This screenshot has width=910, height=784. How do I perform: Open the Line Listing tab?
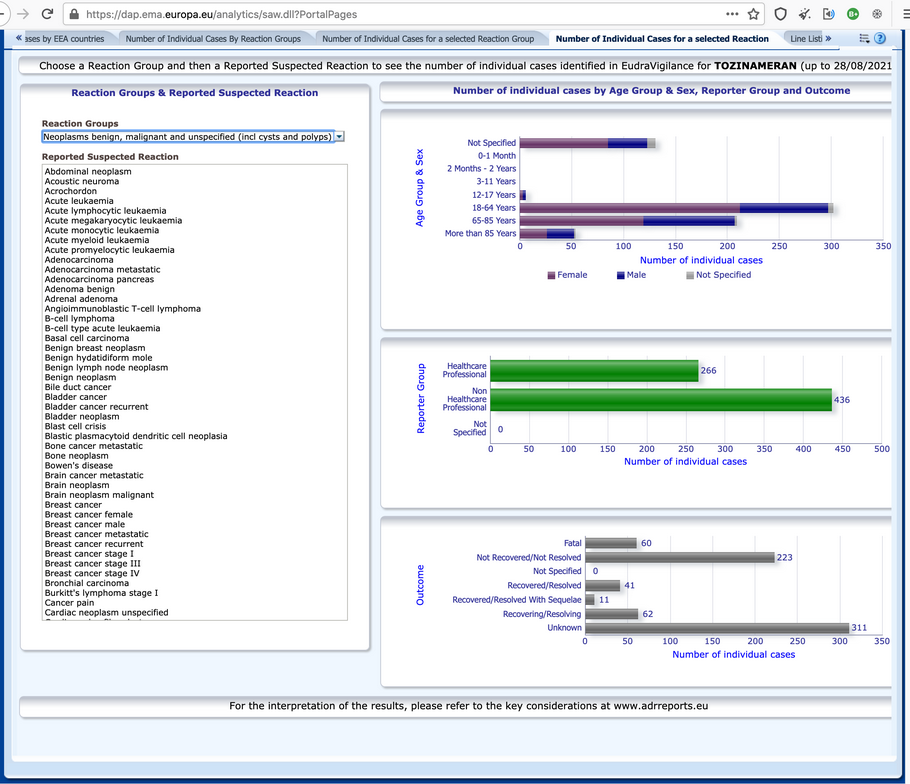[x=806, y=39]
